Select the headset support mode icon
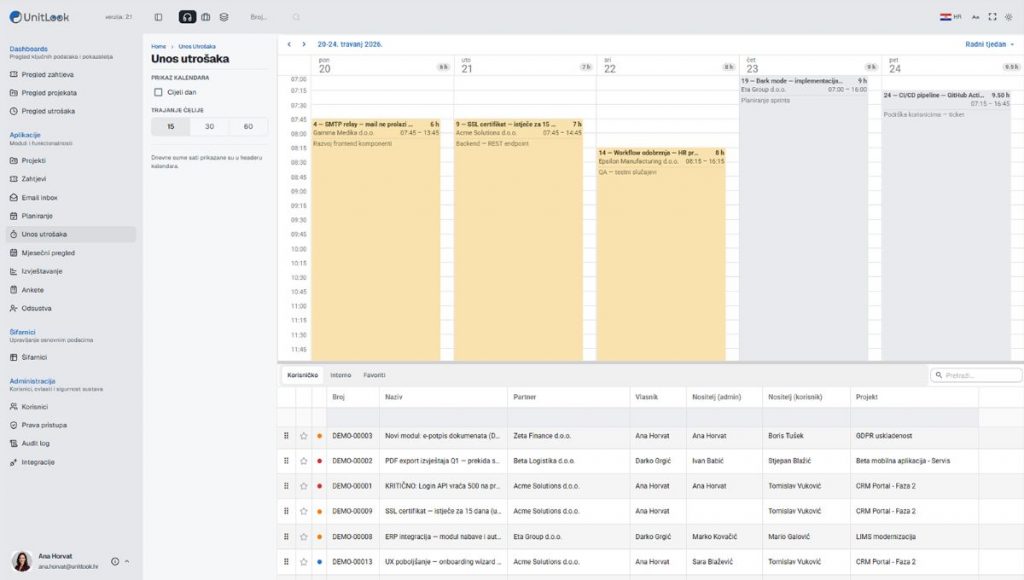Screen dimensions: 1024x580 tap(187, 17)
